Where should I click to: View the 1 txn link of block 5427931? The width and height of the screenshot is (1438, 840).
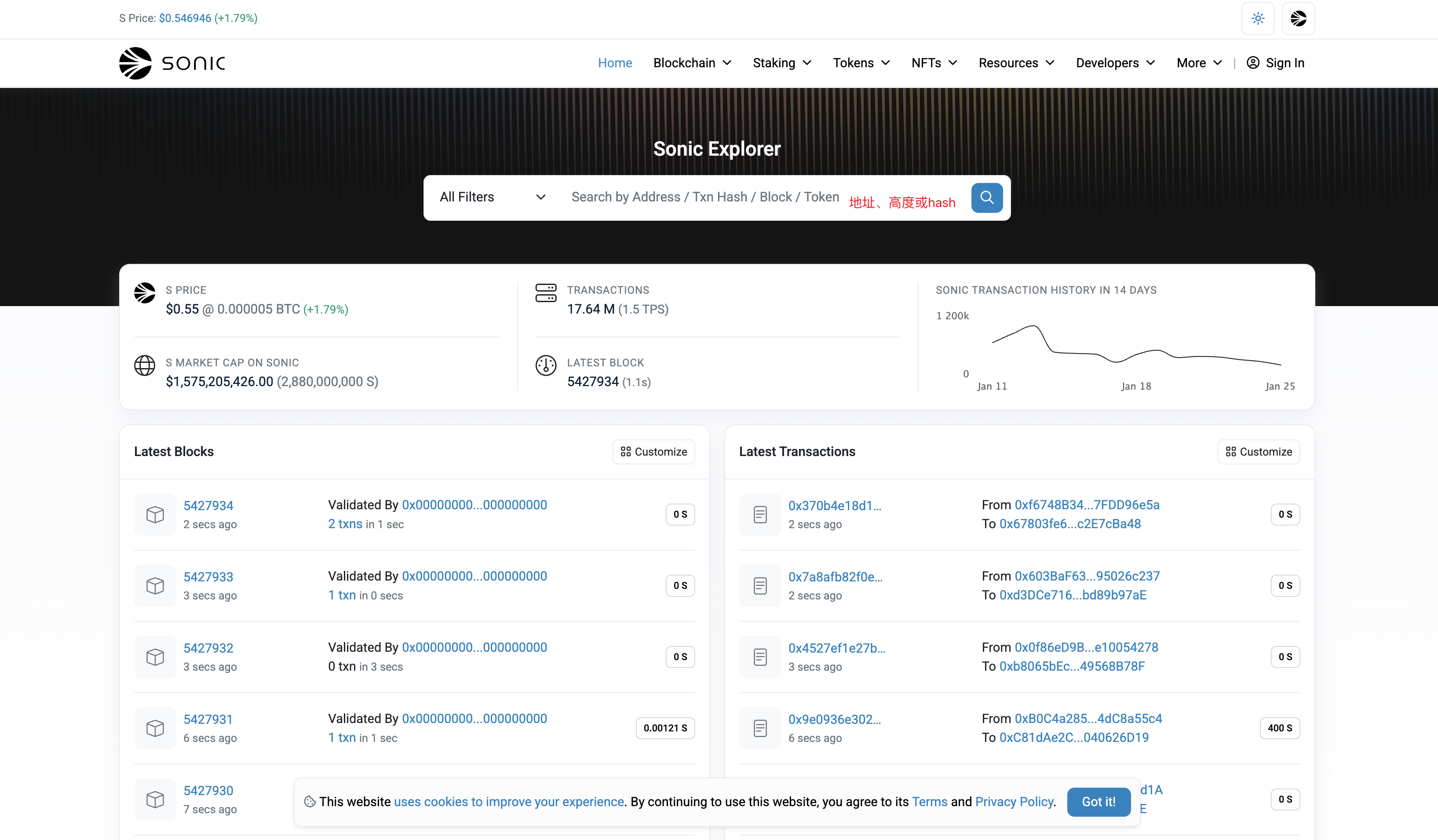[x=342, y=738]
